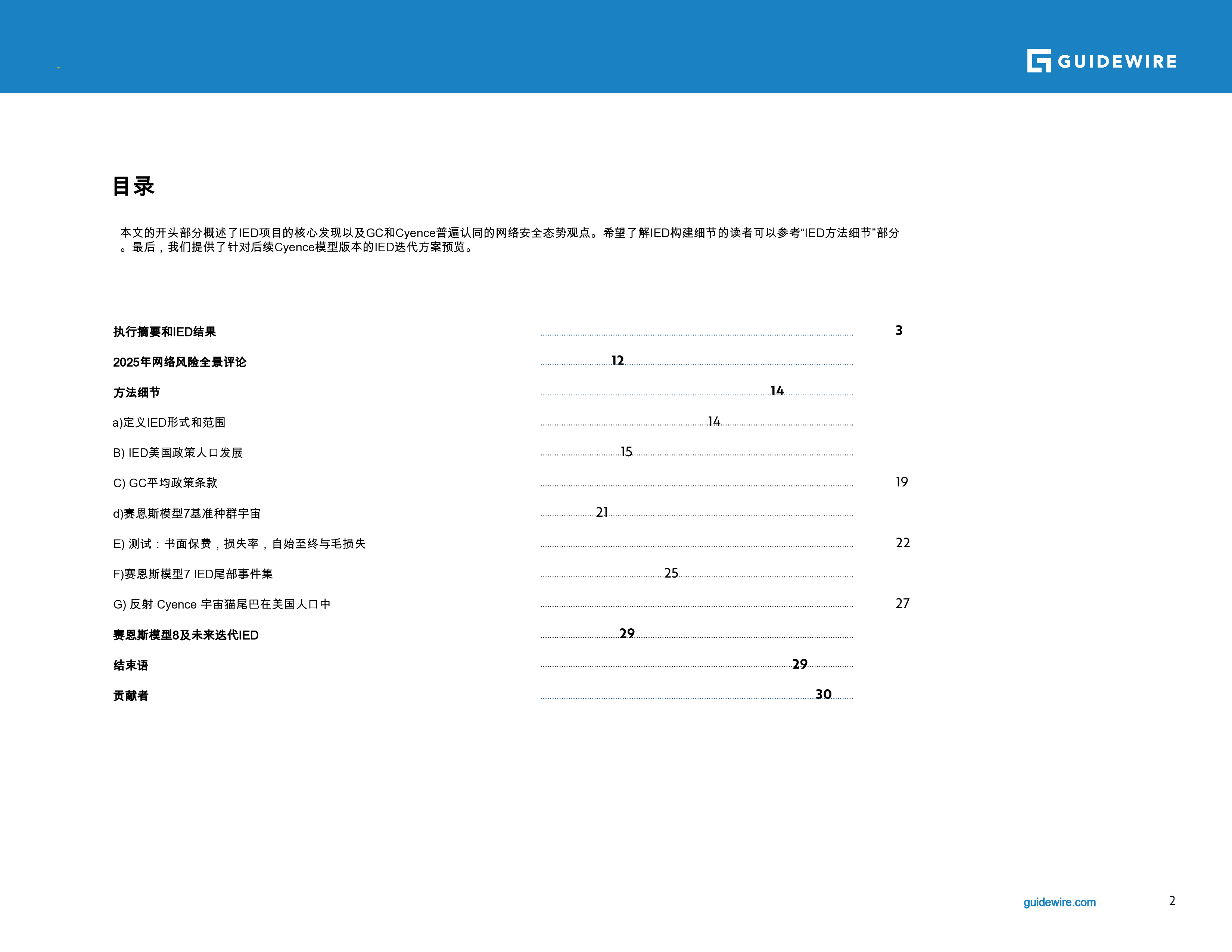
Task: Click the Guidewire logo icon
Action: [1039, 61]
